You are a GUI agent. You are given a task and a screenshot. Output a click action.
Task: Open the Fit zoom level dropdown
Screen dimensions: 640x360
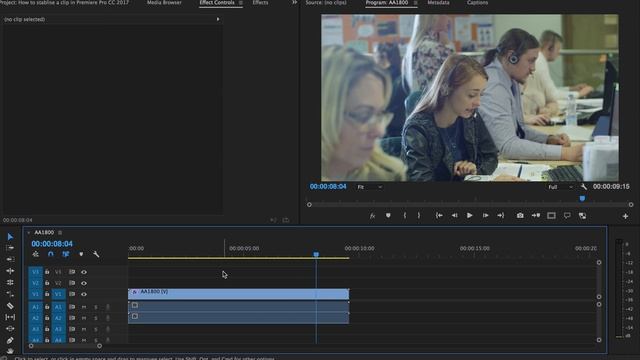(x=369, y=187)
